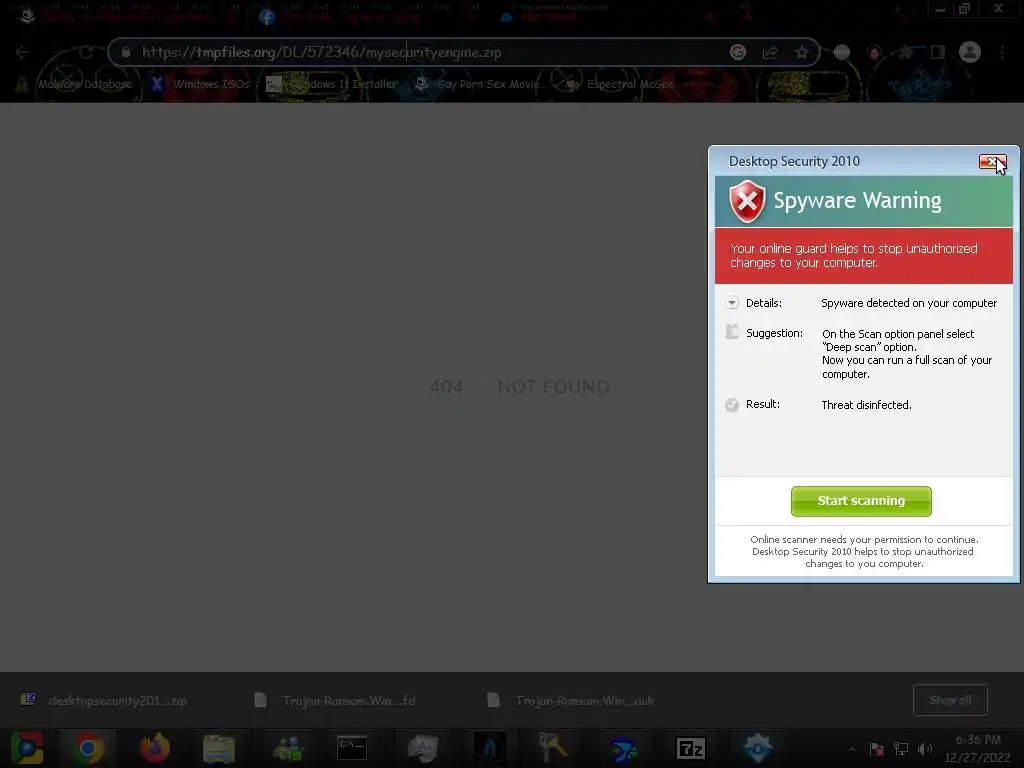Click the taskbar clock showing 6:36 PM
1024x768 pixels.
pos(978,748)
